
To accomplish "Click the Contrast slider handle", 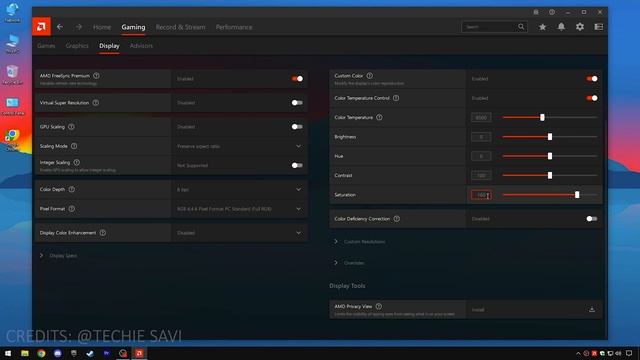I will tap(550, 176).
